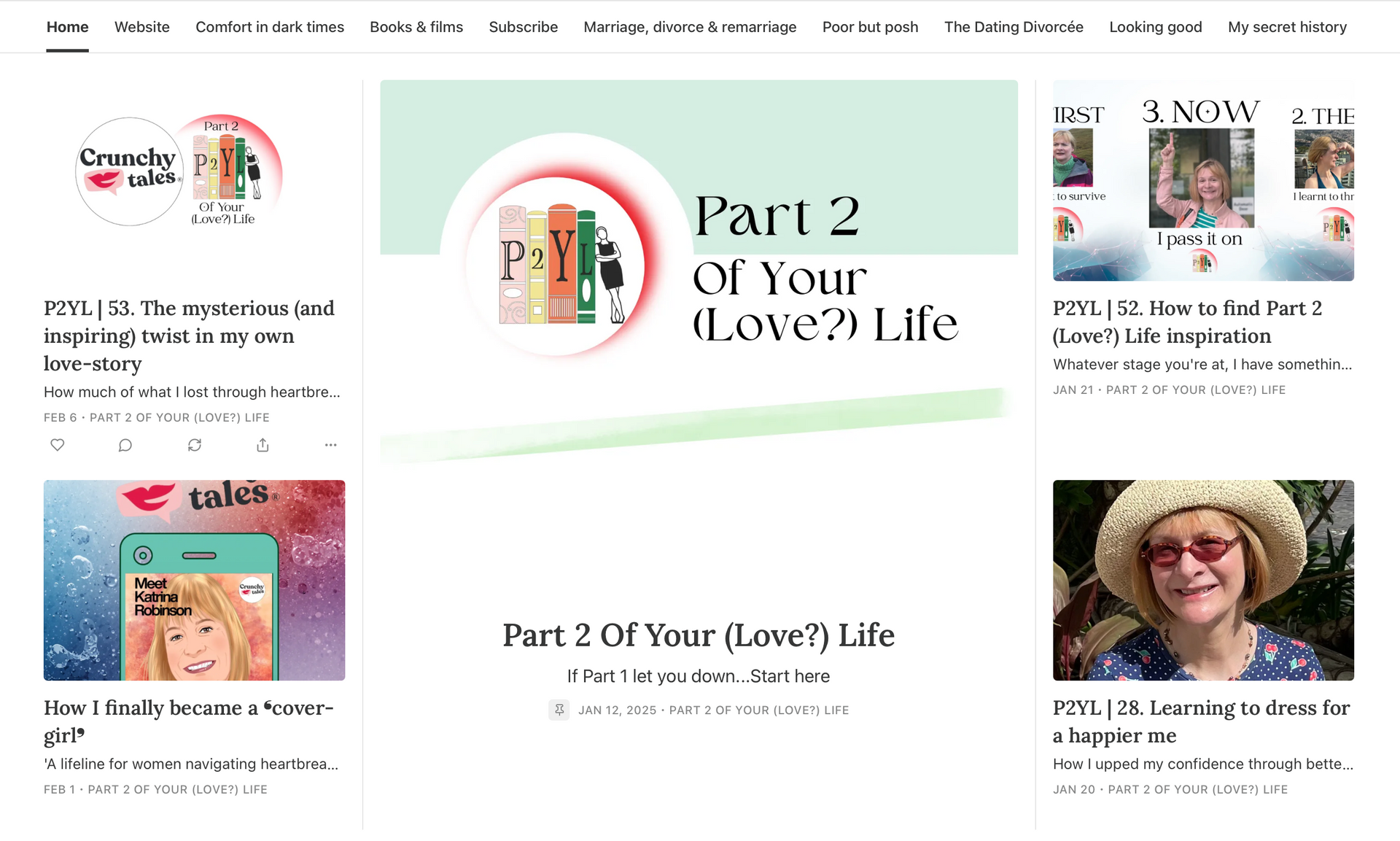Viewport: 1400px width, 841px height.
Task: Click the comment bubble icon
Action: 125,445
